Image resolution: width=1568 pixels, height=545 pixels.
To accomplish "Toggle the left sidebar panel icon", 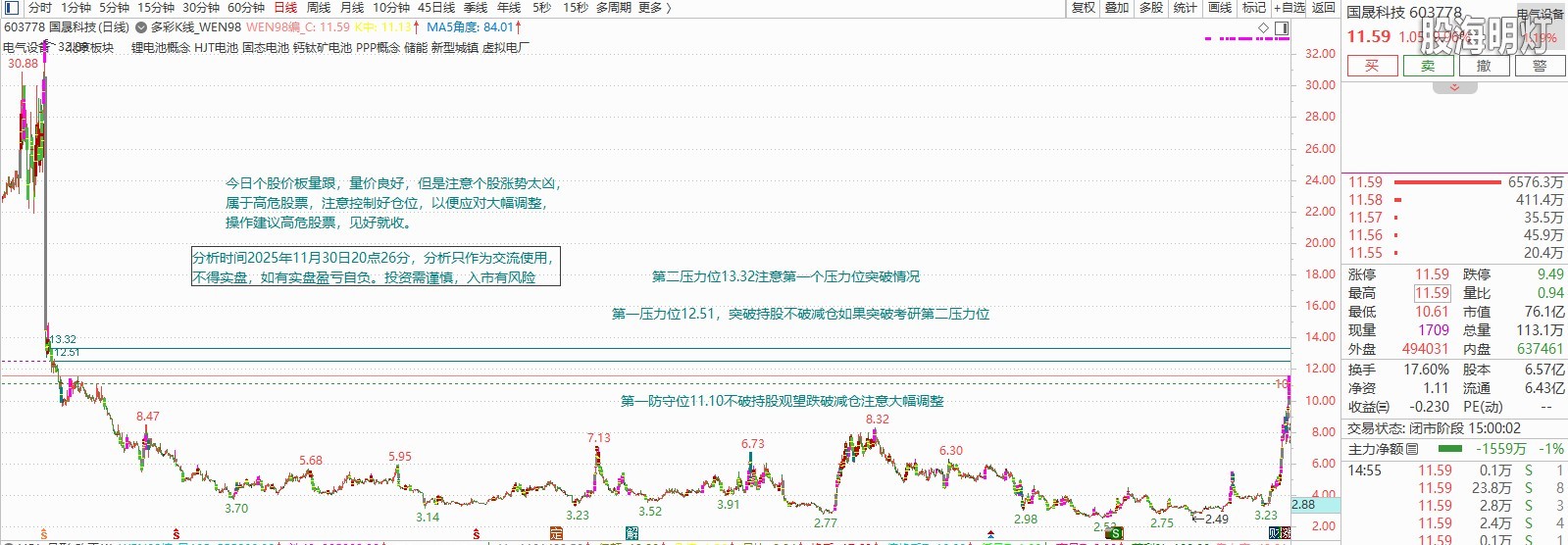I will [12, 8].
